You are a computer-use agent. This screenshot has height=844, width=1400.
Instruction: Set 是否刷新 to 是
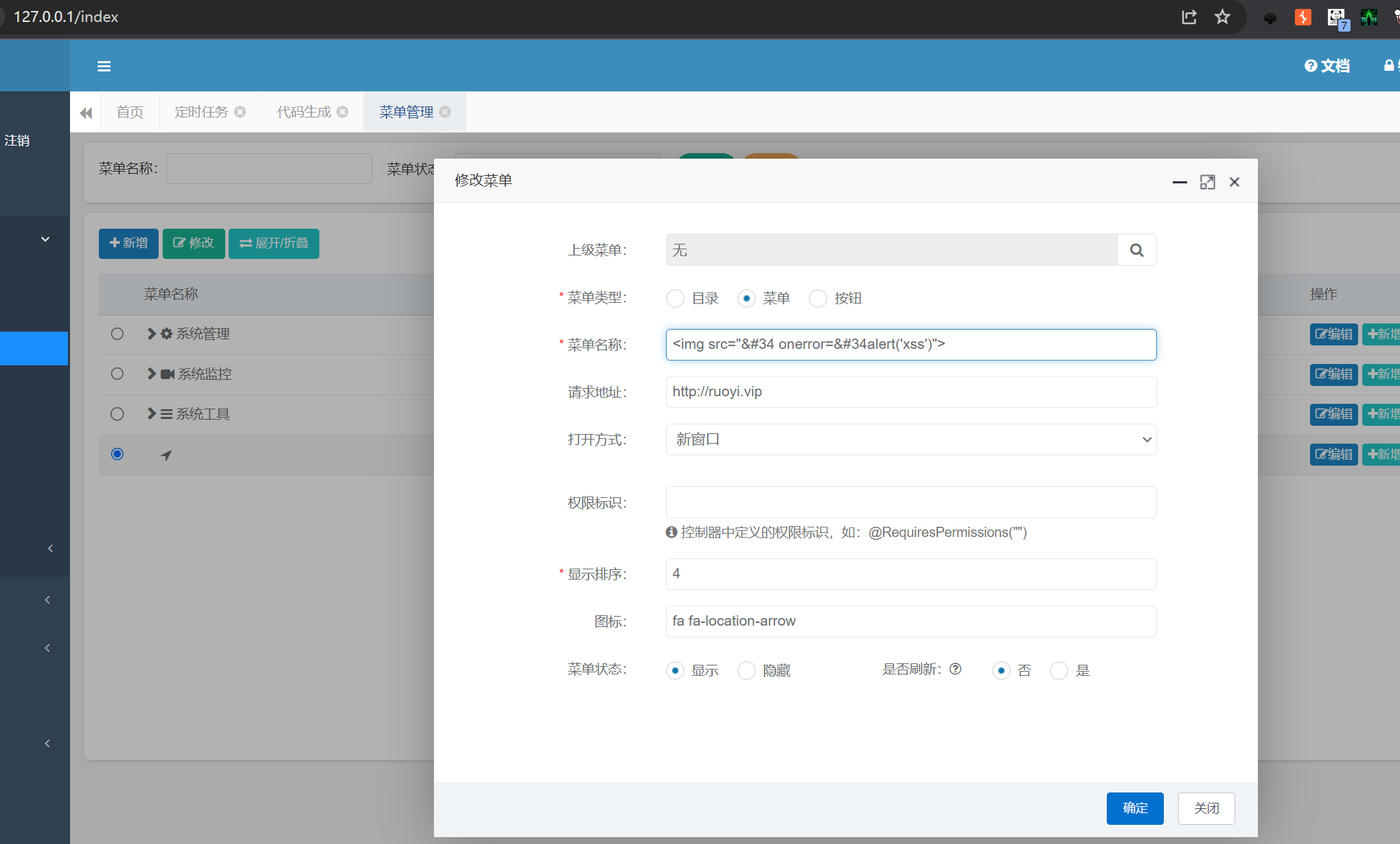click(x=1059, y=670)
